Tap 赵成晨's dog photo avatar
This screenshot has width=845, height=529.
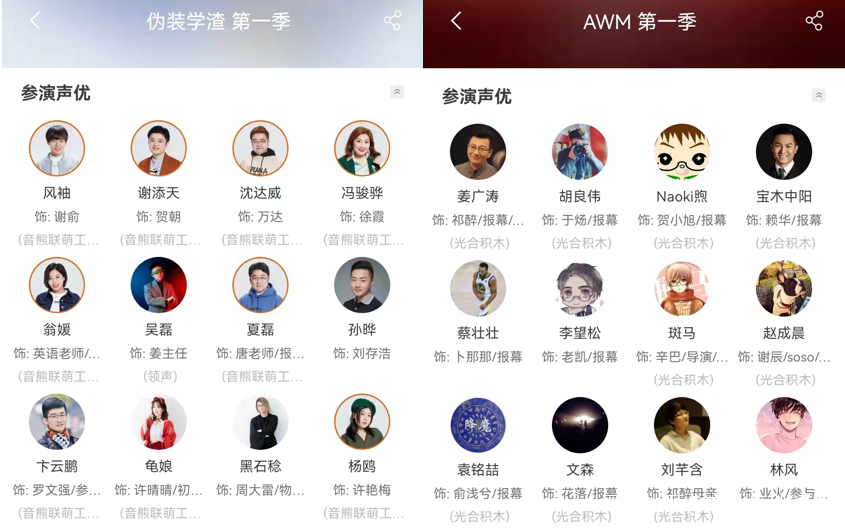(x=784, y=289)
